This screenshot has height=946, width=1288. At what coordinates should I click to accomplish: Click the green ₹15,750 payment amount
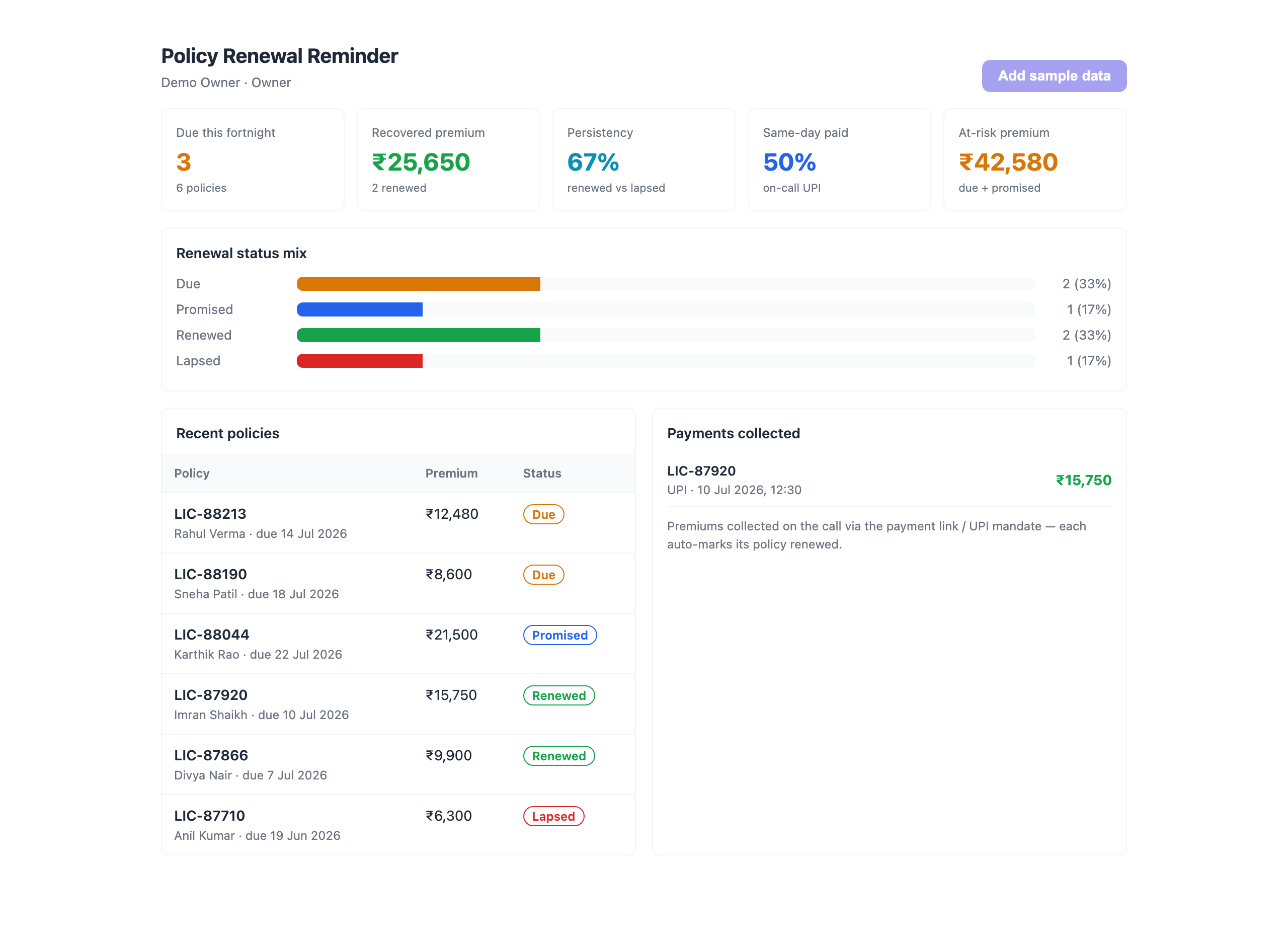pos(1083,480)
